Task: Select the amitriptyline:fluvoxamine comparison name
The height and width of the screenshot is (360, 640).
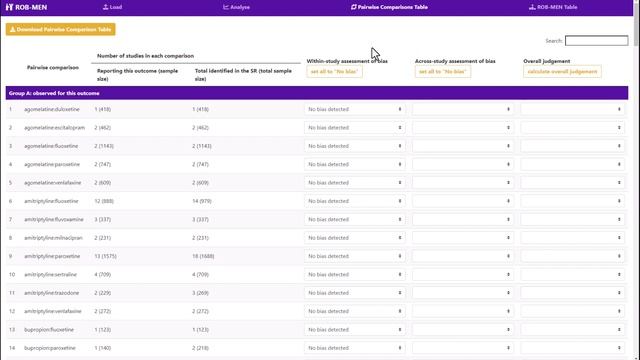Action: [x=53, y=220]
